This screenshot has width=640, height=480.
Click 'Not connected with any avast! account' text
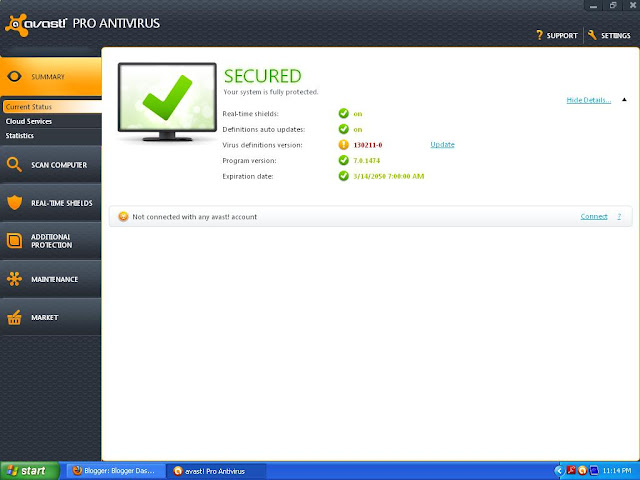[195, 217]
